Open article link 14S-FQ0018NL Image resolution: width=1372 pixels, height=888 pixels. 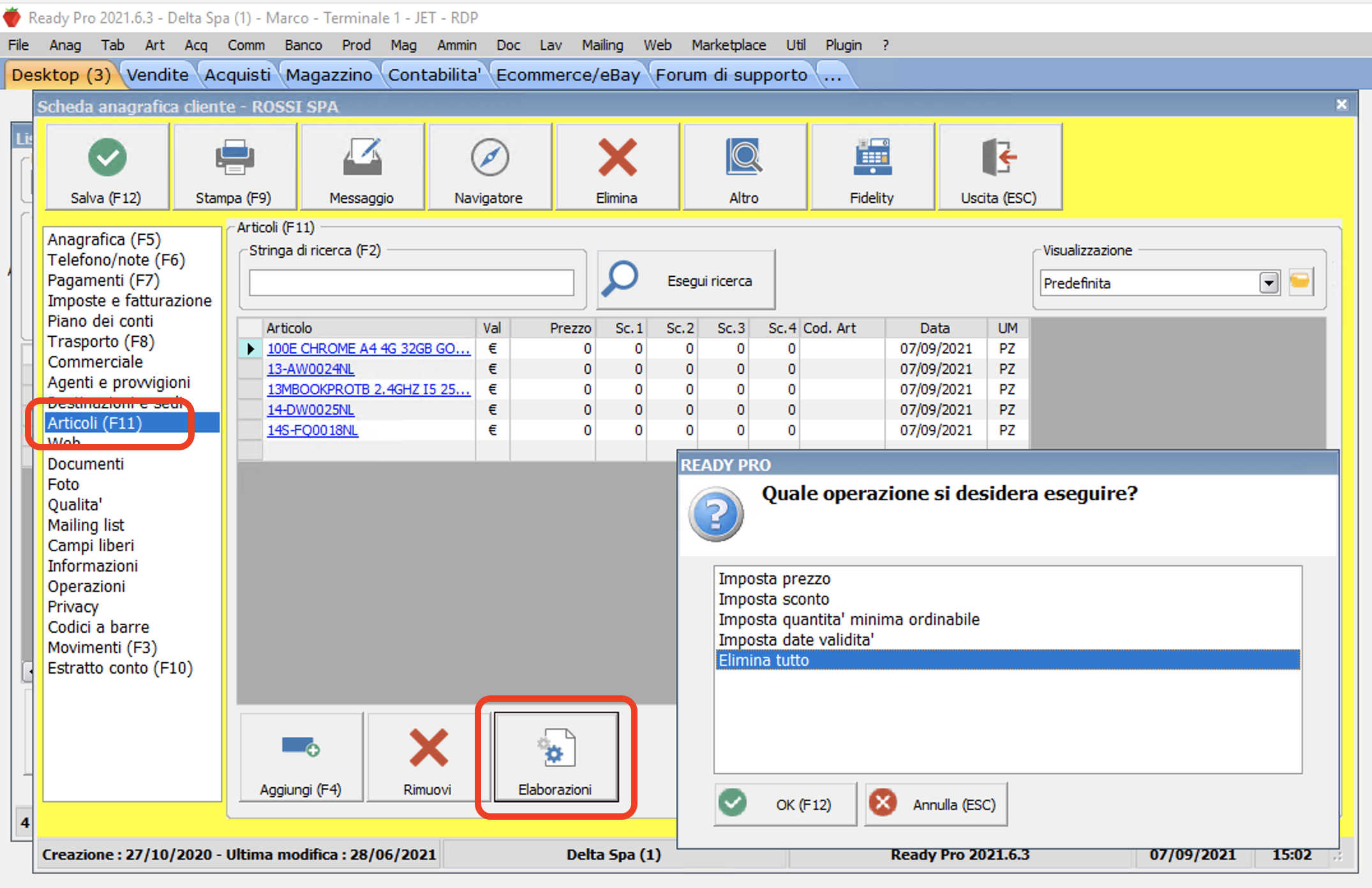click(x=312, y=431)
